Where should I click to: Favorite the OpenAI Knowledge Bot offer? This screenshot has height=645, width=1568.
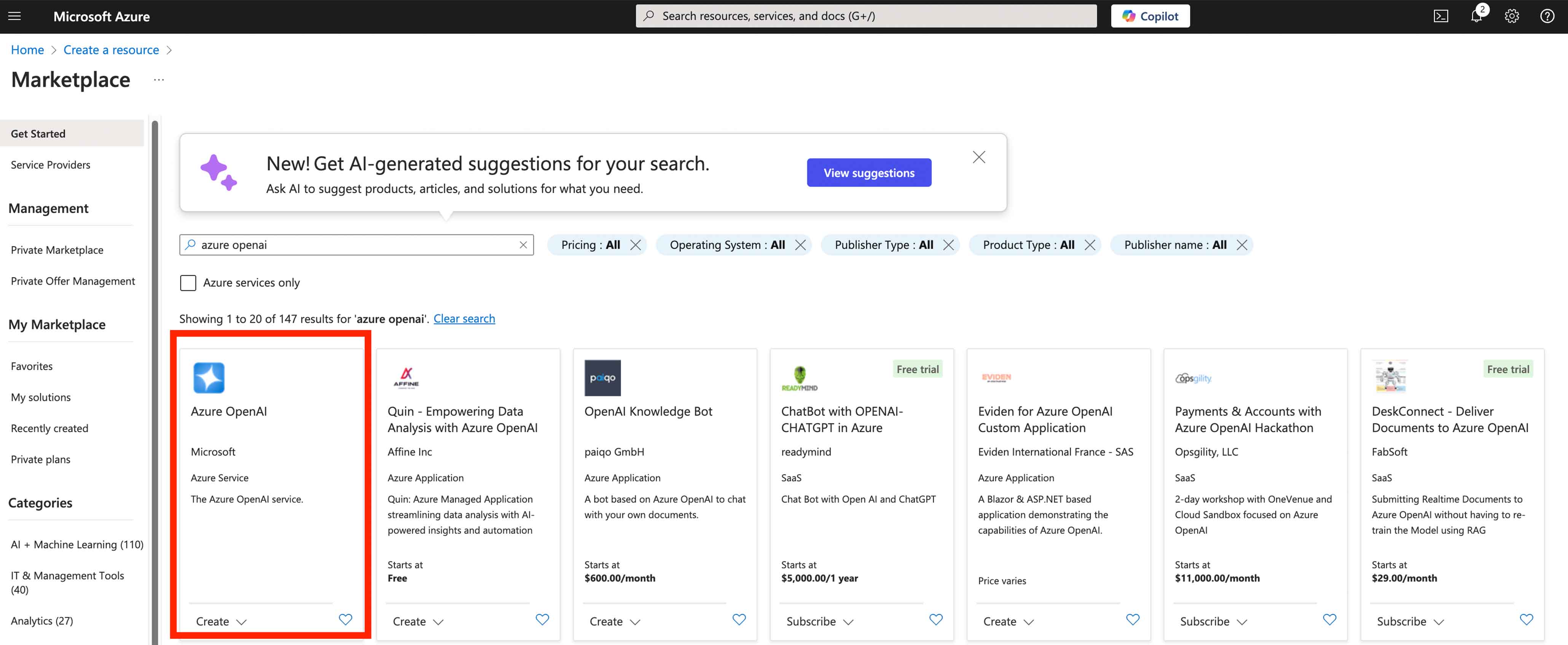click(739, 619)
